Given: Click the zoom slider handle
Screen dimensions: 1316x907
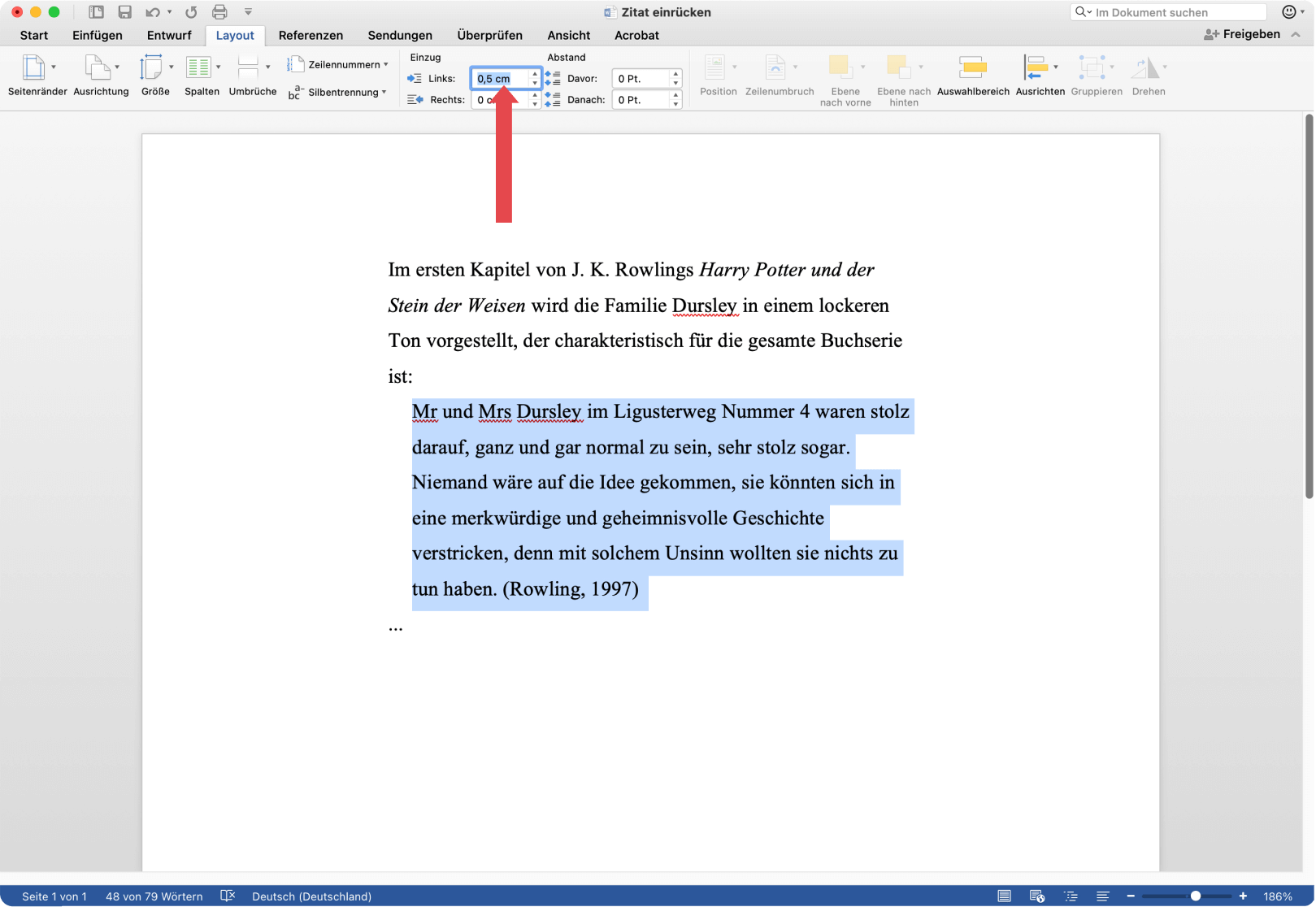Looking at the screenshot, I should 1196,896.
